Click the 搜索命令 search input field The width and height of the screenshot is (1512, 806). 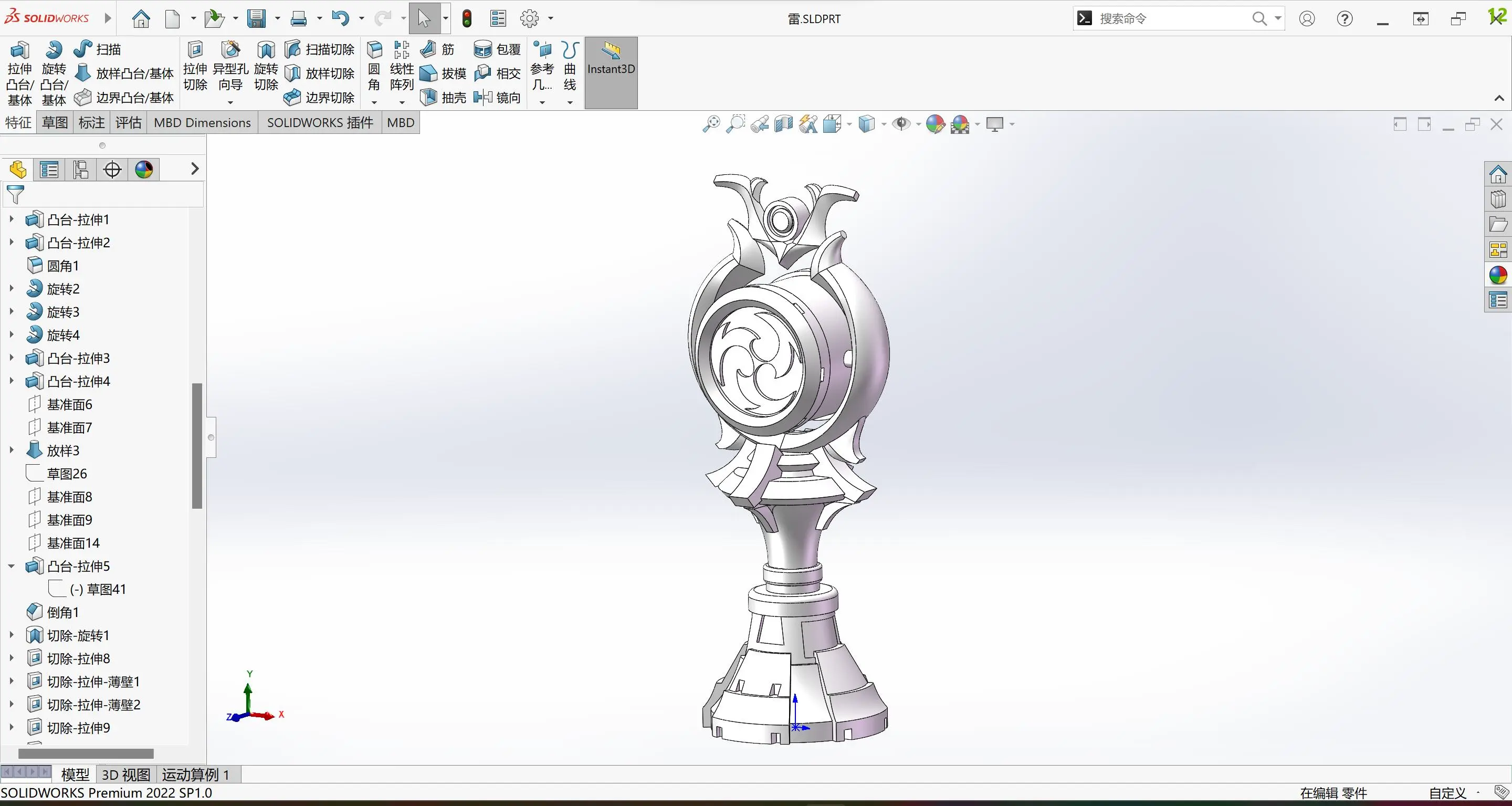point(1168,19)
